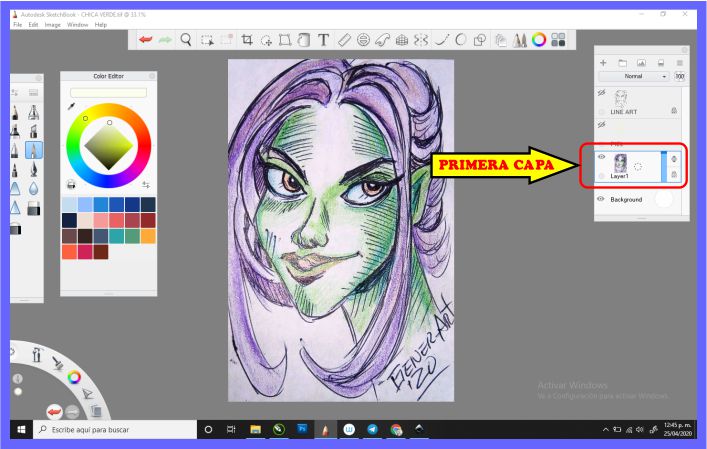Select the highlighted brush in Brush Palette
Screen dimensions: 707x449
pyautogui.click(x=34, y=150)
